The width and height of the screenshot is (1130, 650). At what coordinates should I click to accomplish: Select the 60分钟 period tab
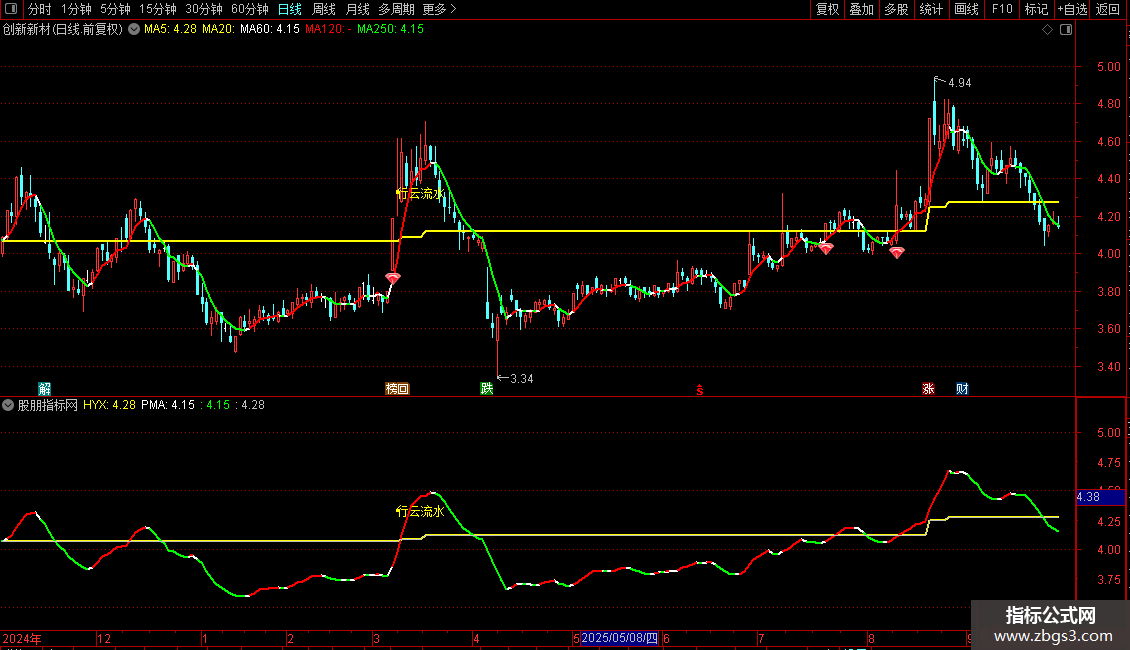(250, 9)
